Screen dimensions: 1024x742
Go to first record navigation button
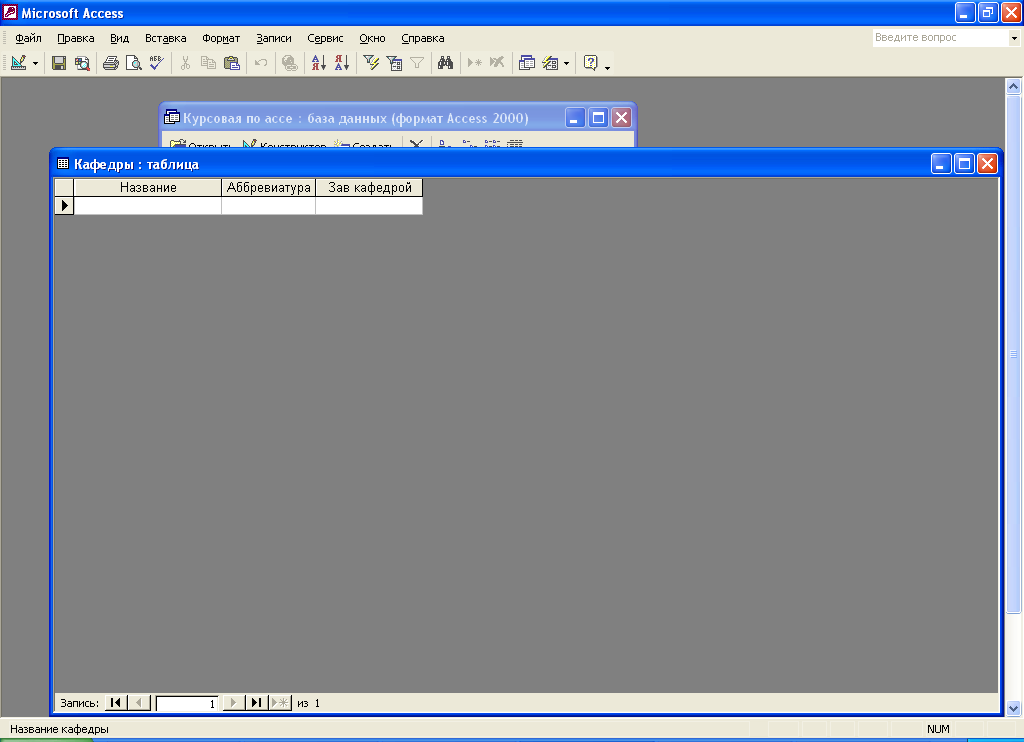pyautogui.click(x=116, y=703)
